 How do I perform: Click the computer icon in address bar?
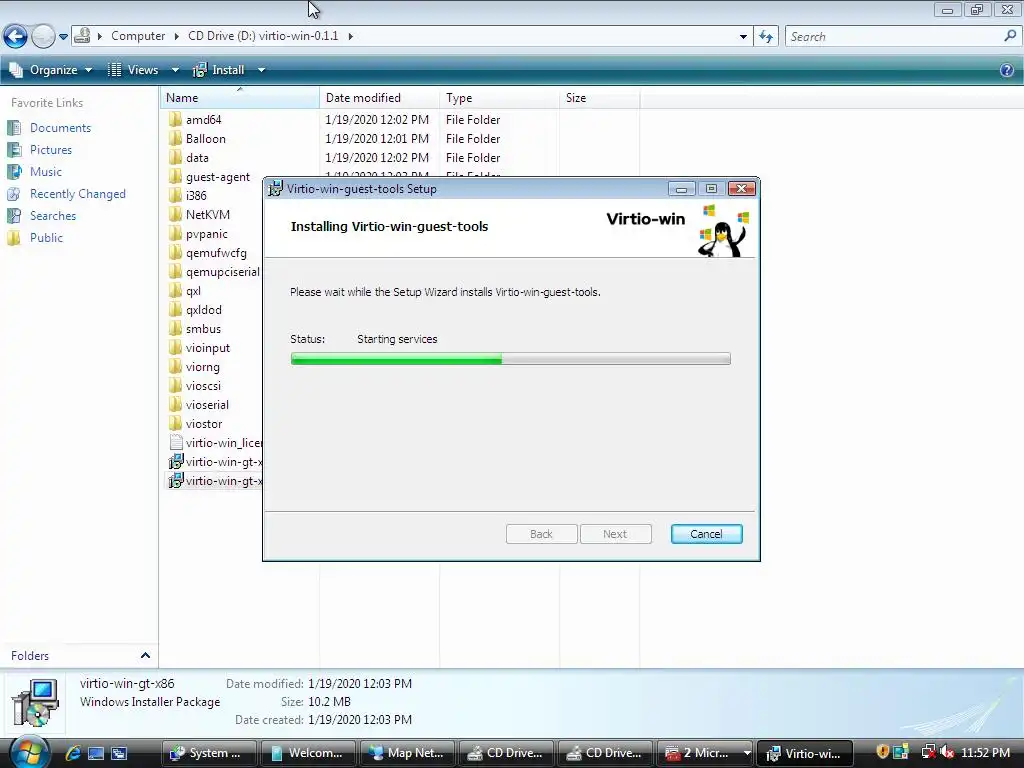[82, 36]
